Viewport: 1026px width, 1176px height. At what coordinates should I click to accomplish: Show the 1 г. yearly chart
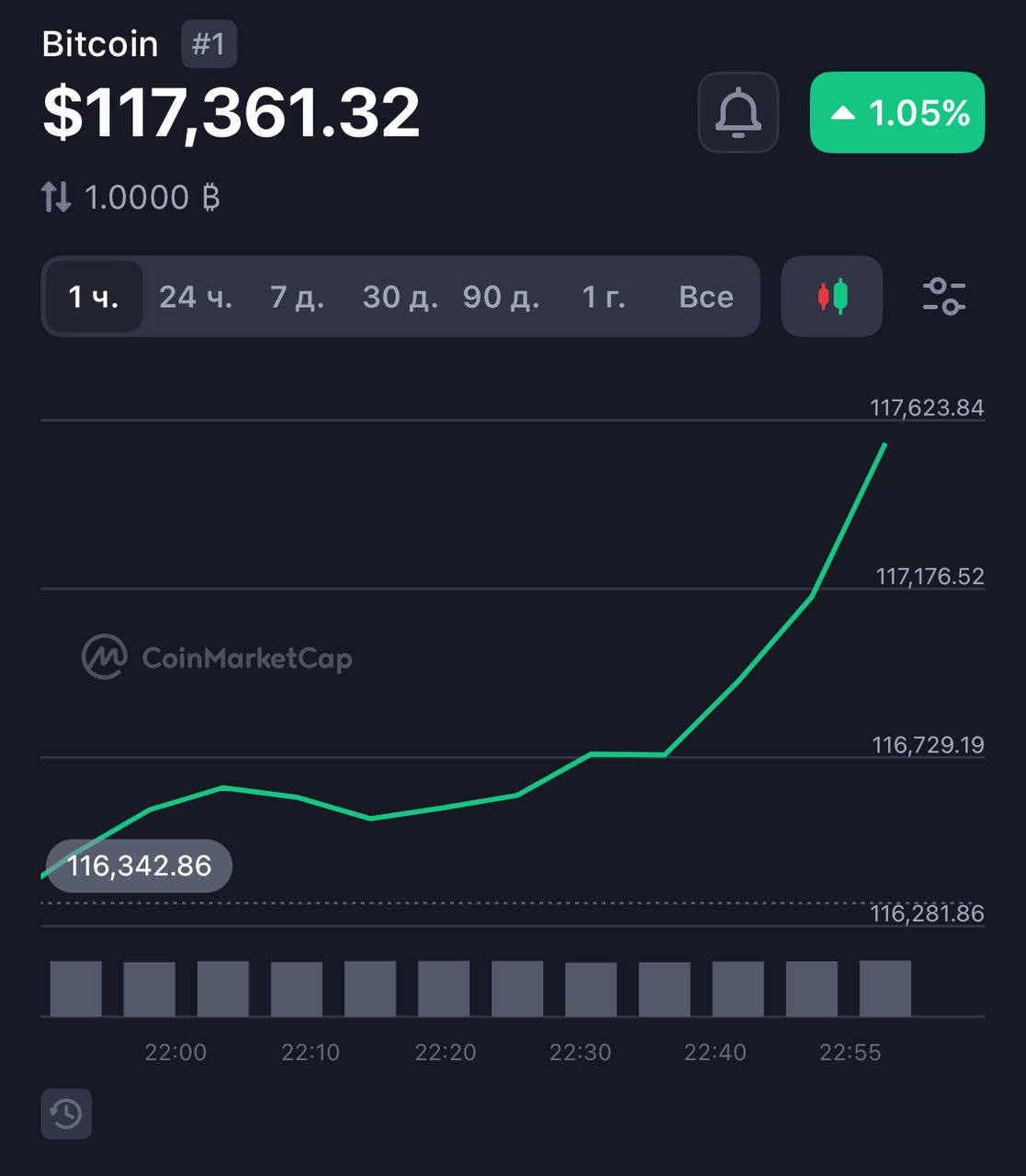(x=603, y=297)
